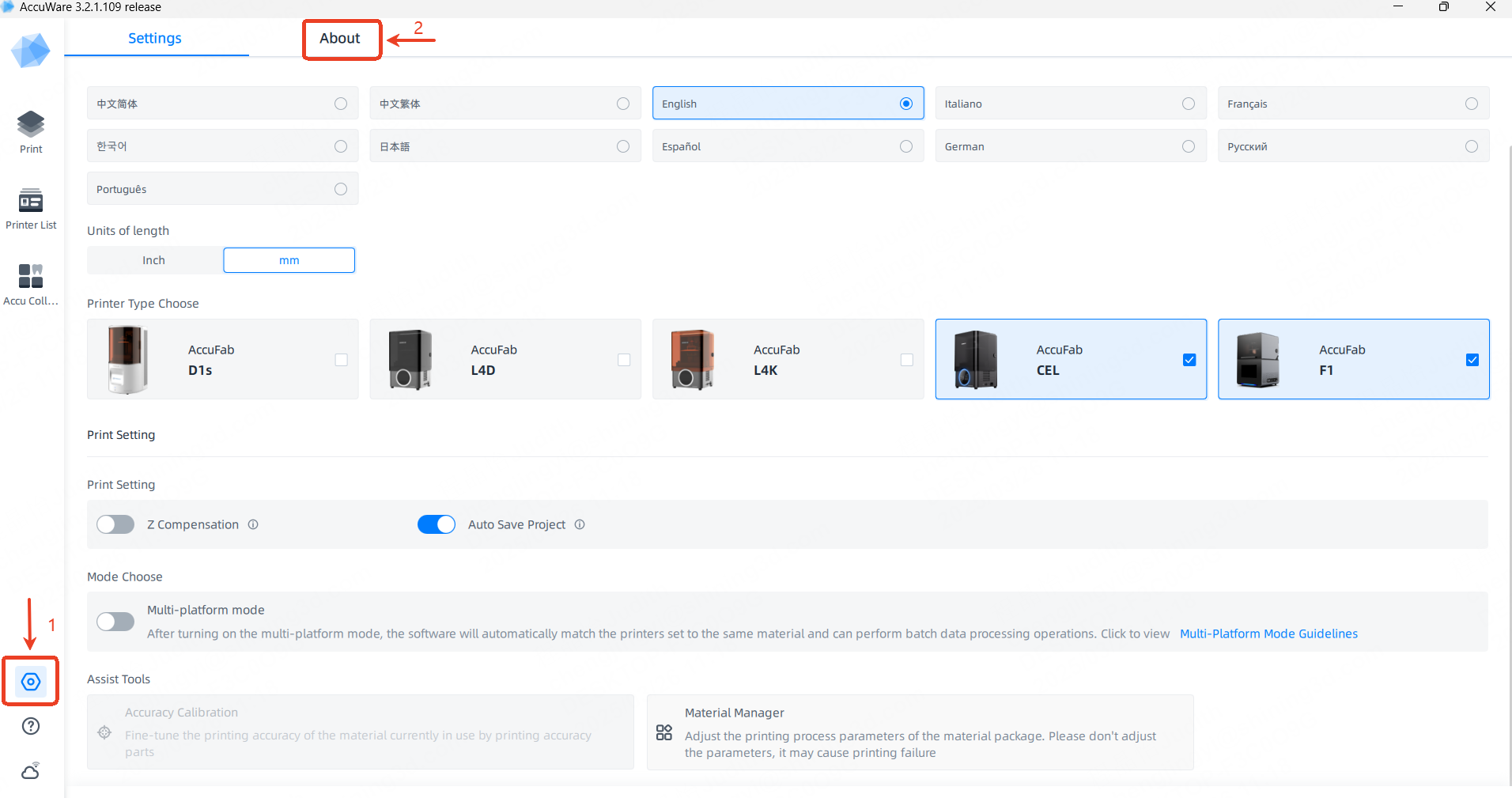Check the AccuFab D1s checkbox
The image size is (1512, 798).
[x=342, y=360]
